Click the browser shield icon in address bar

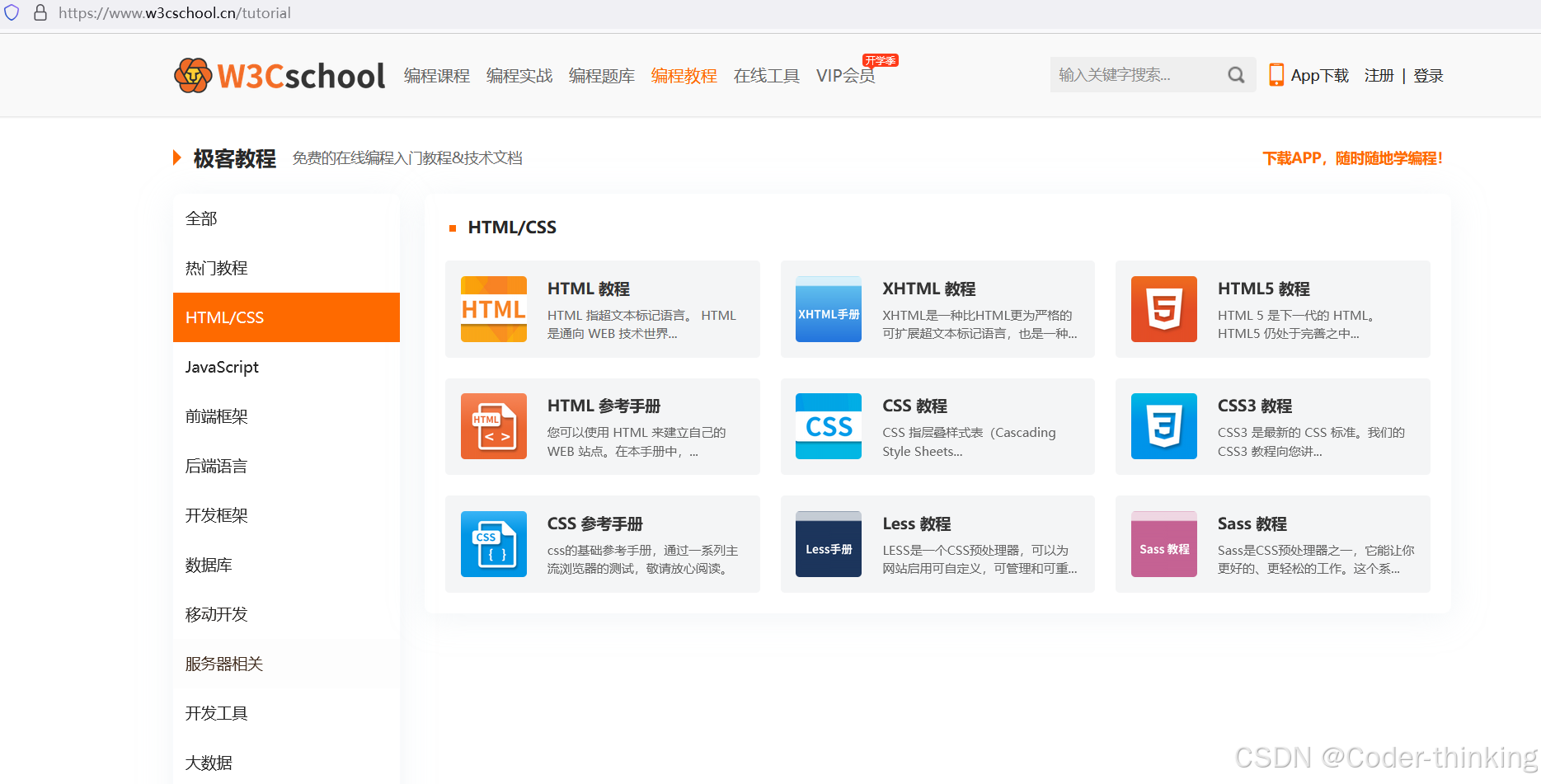(12, 12)
